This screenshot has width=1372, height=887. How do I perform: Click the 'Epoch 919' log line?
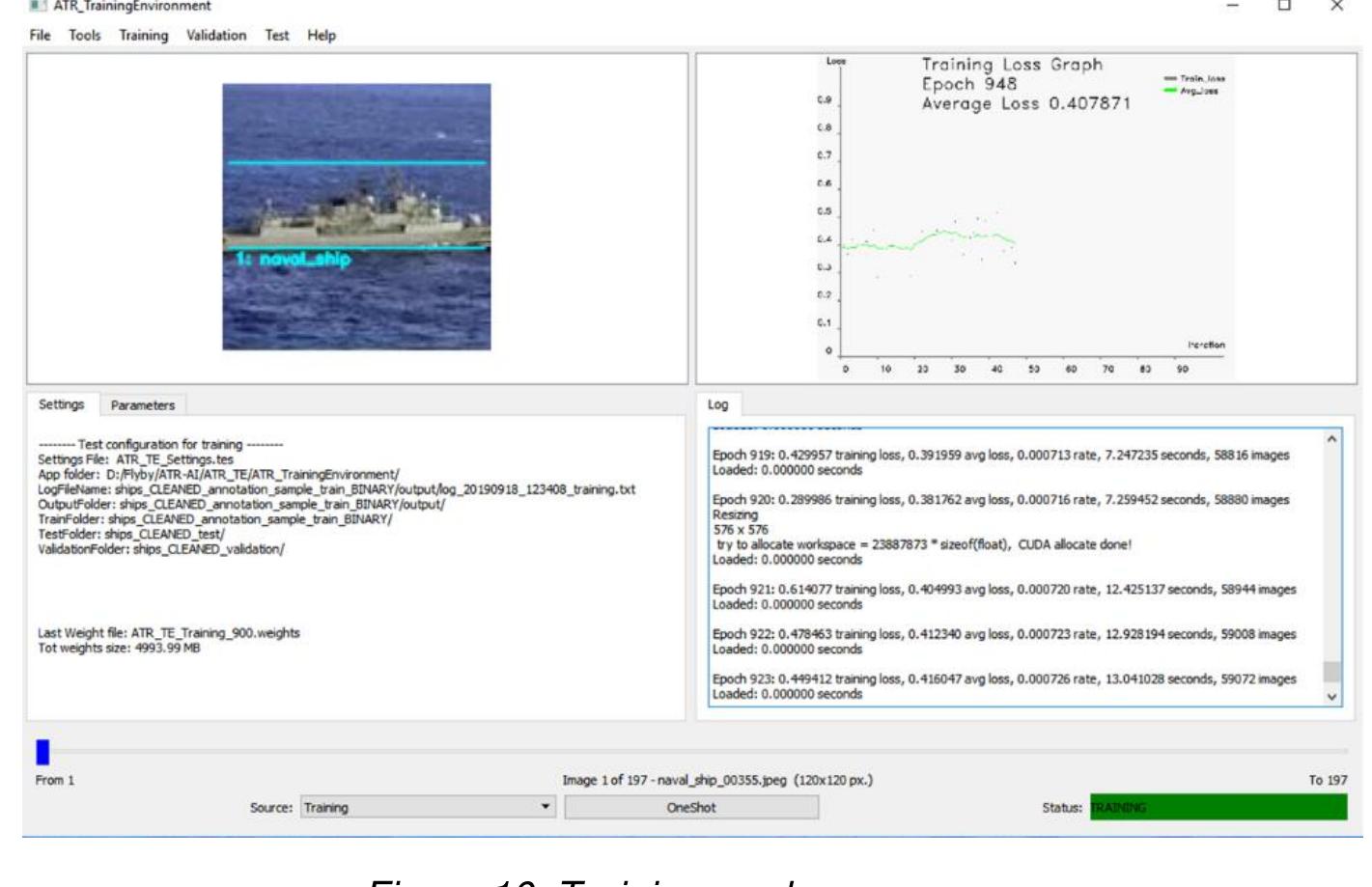point(1000,455)
